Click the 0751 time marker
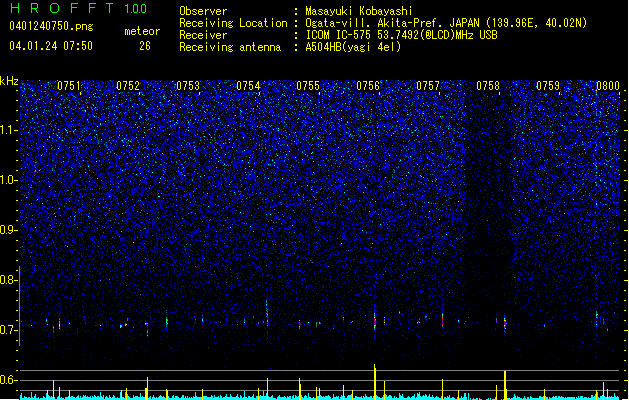 [x=69, y=85]
